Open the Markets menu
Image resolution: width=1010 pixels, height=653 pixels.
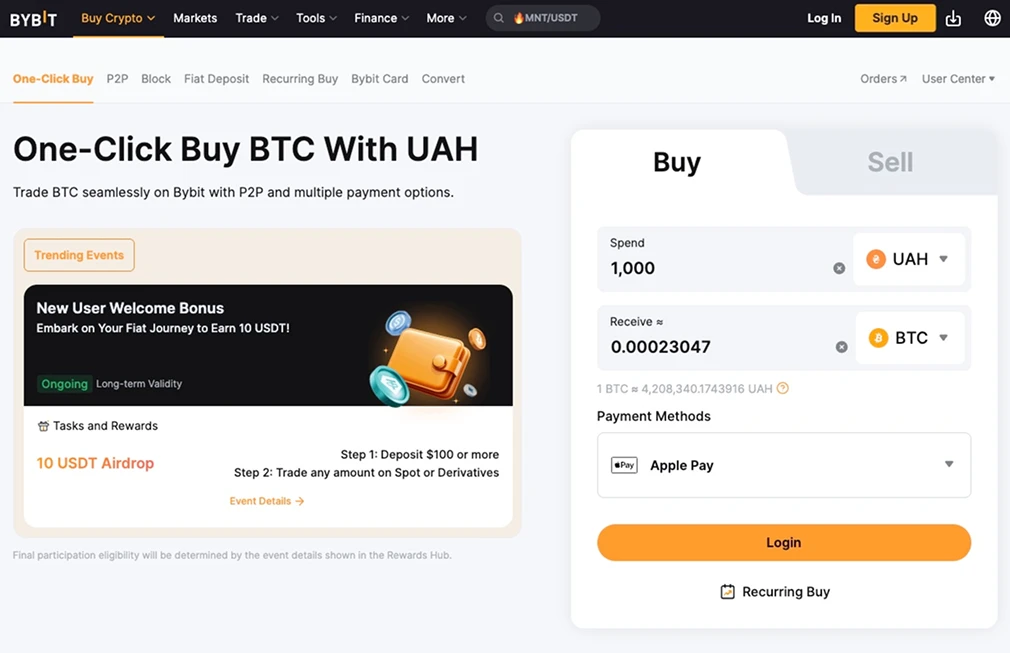pyautogui.click(x=195, y=17)
